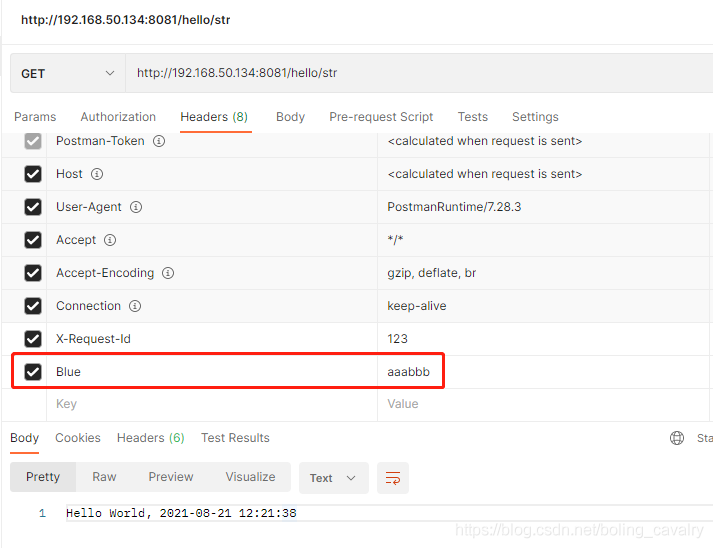This screenshot has height=548, width=713.
Task: Disable the User-Agent header checkbox
Action: click(33, 207)
